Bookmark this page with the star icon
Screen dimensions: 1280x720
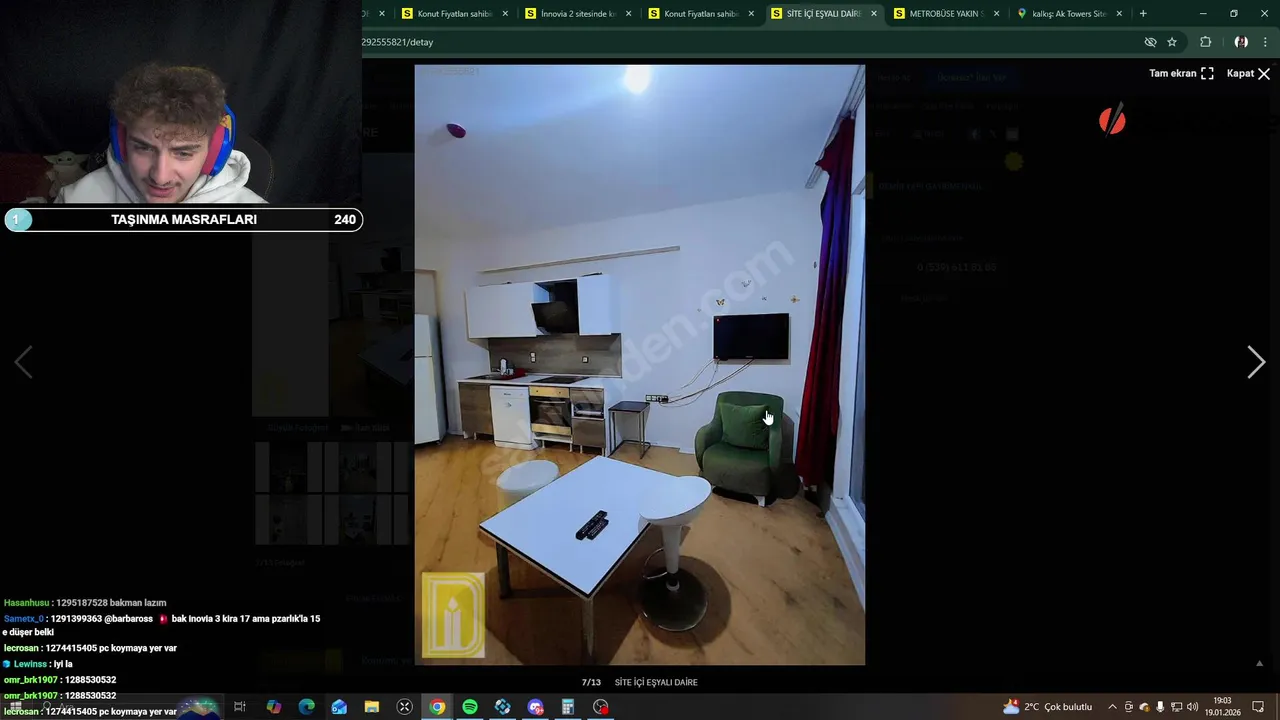coord(1172,42)
